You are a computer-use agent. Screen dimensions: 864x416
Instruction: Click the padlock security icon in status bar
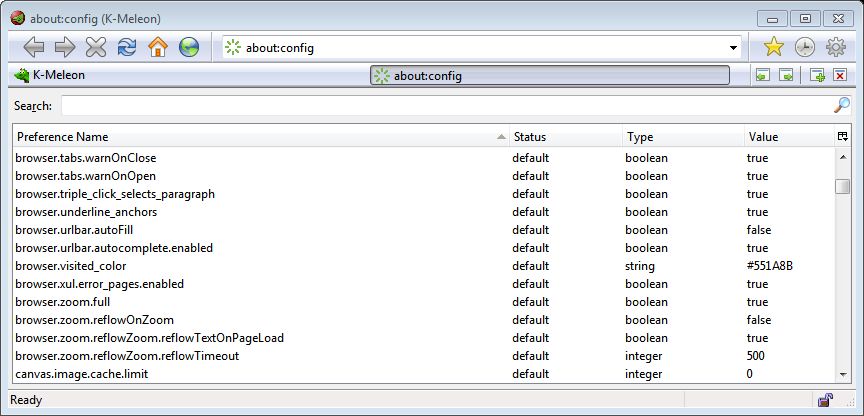point(825,399)
